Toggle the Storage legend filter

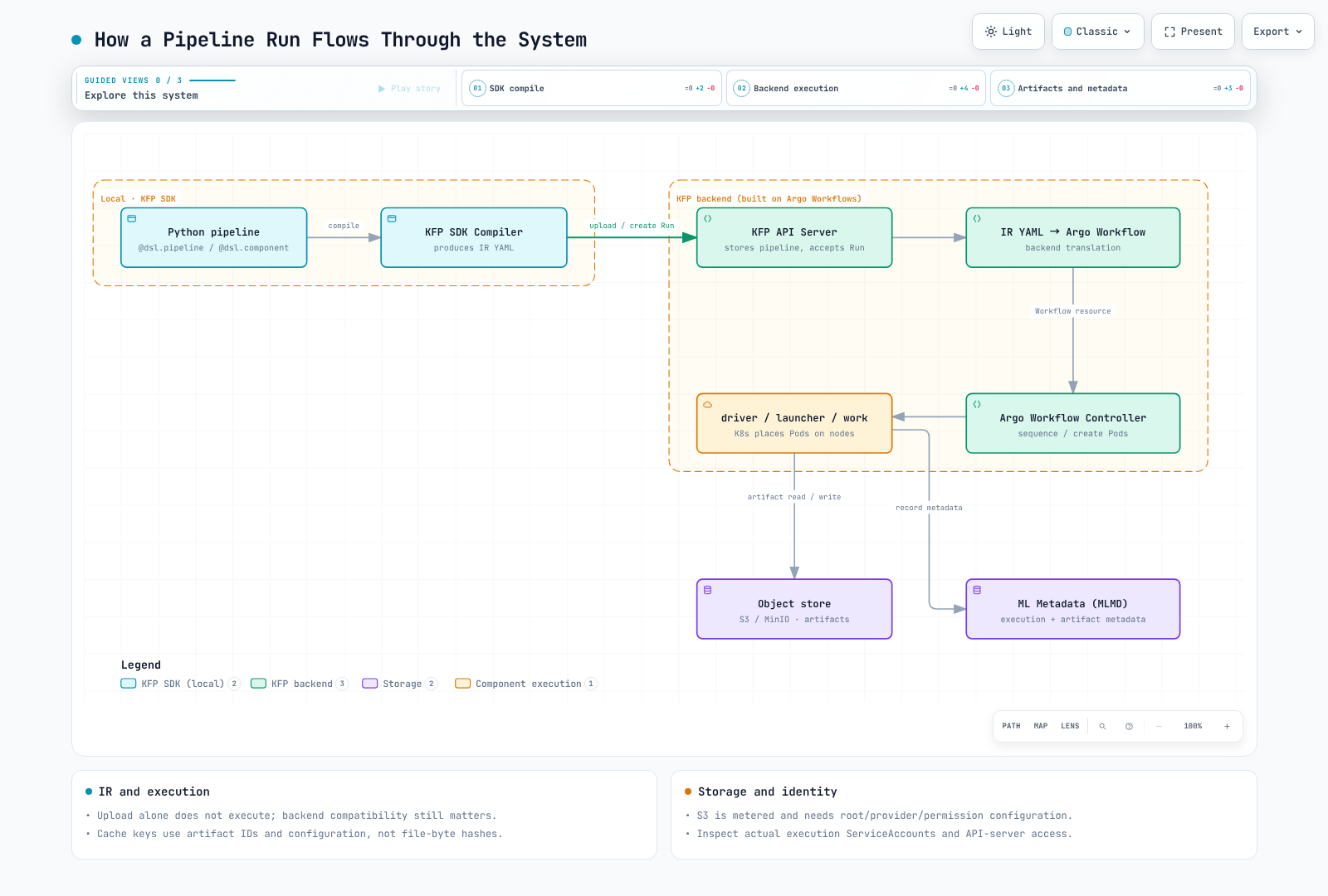[400, 684]
